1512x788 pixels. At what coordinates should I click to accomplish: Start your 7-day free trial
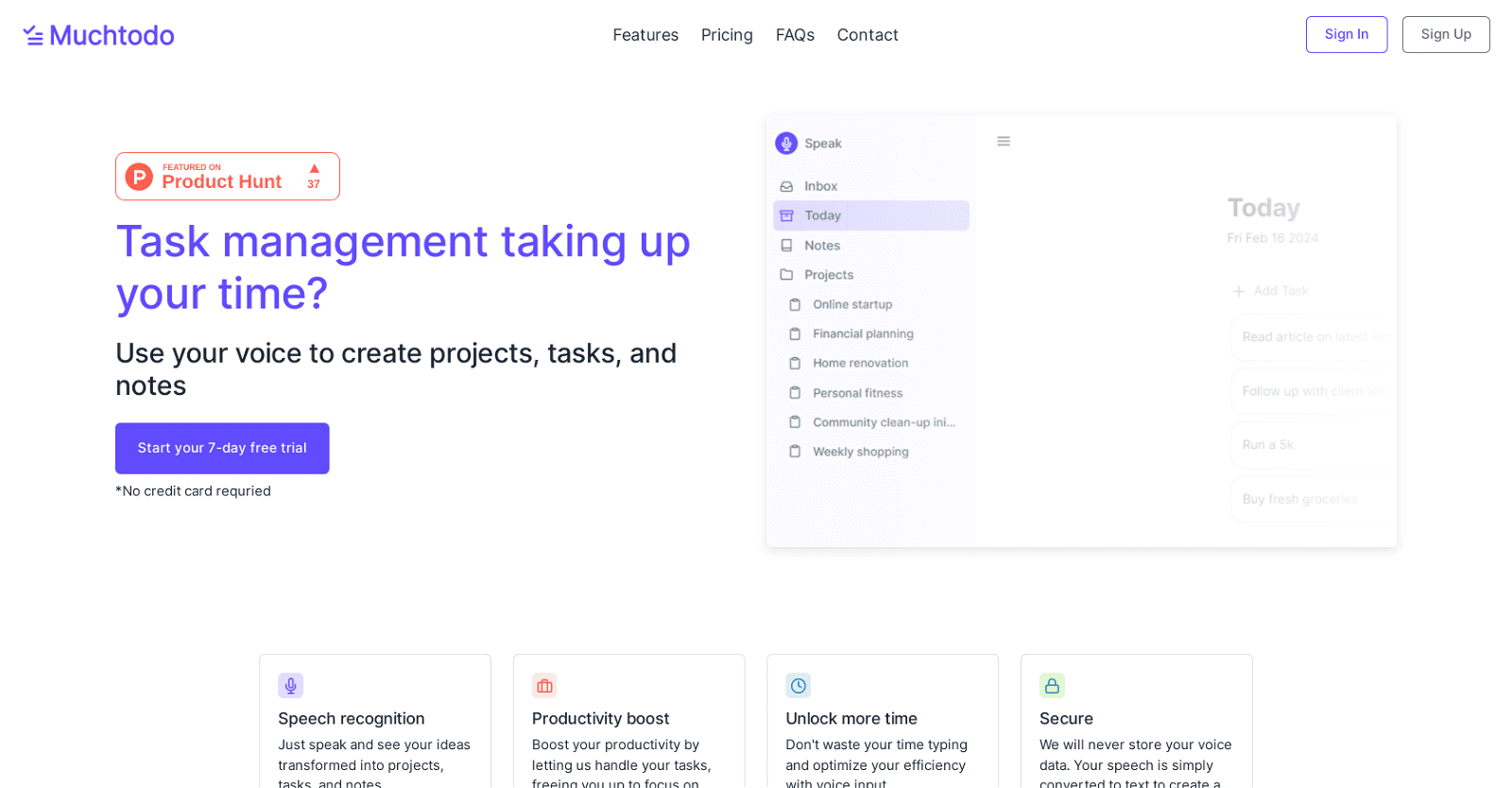click(222, 448)
